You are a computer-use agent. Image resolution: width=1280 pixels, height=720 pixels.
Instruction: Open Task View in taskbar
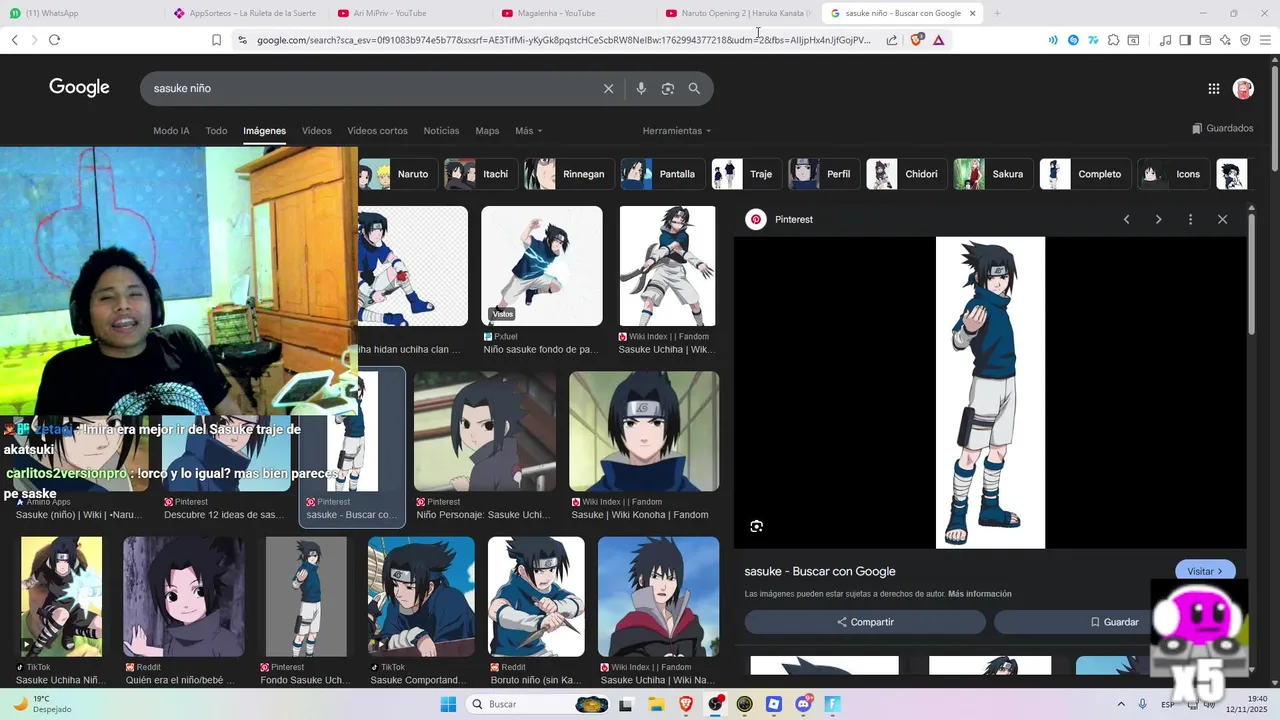(x=626, y=704)
